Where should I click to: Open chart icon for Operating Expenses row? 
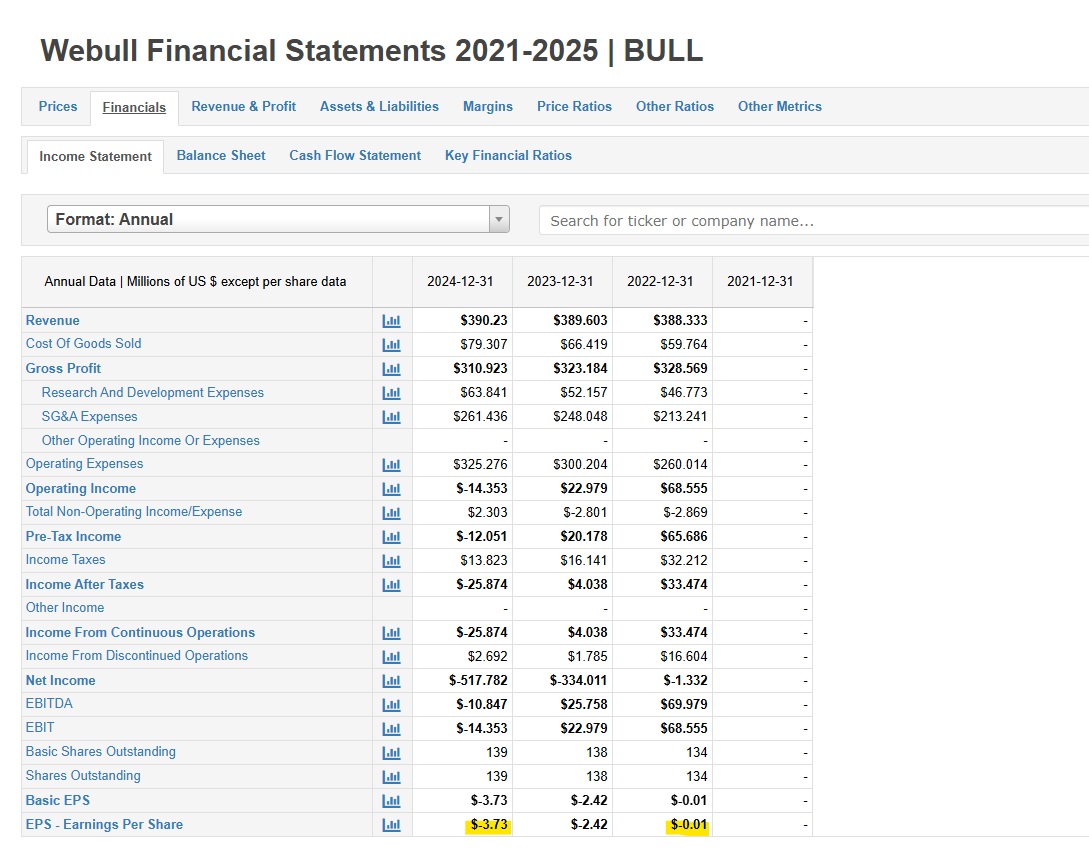392,465
